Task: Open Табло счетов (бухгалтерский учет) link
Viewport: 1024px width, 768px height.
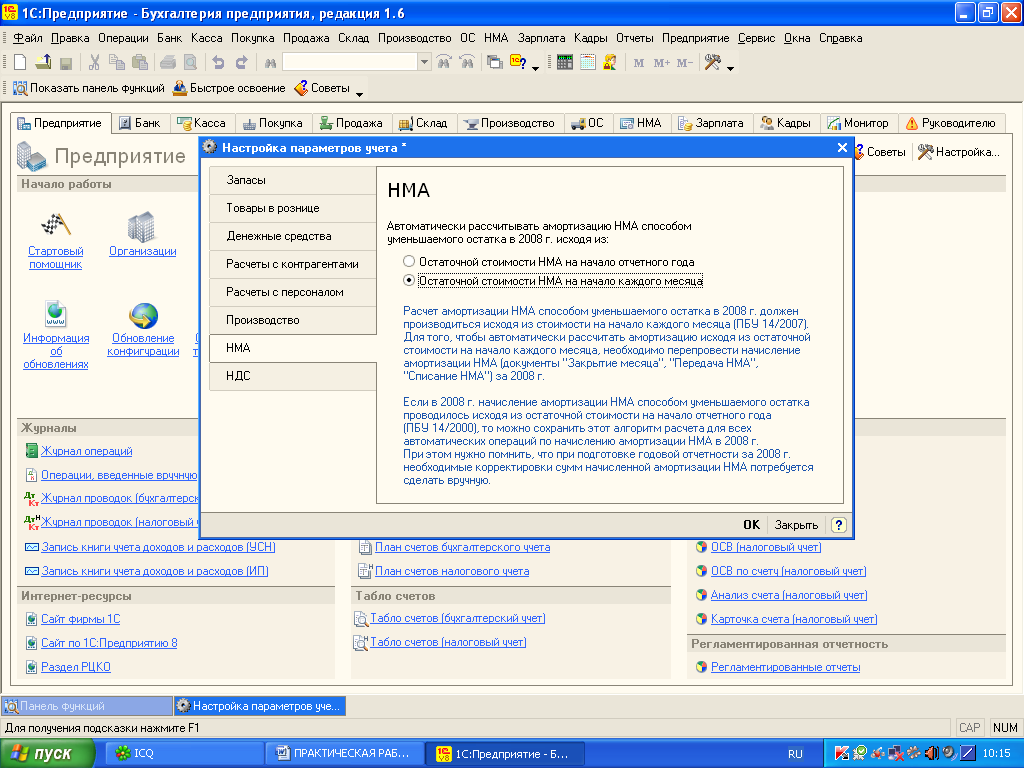Action: tap(457, 618)
